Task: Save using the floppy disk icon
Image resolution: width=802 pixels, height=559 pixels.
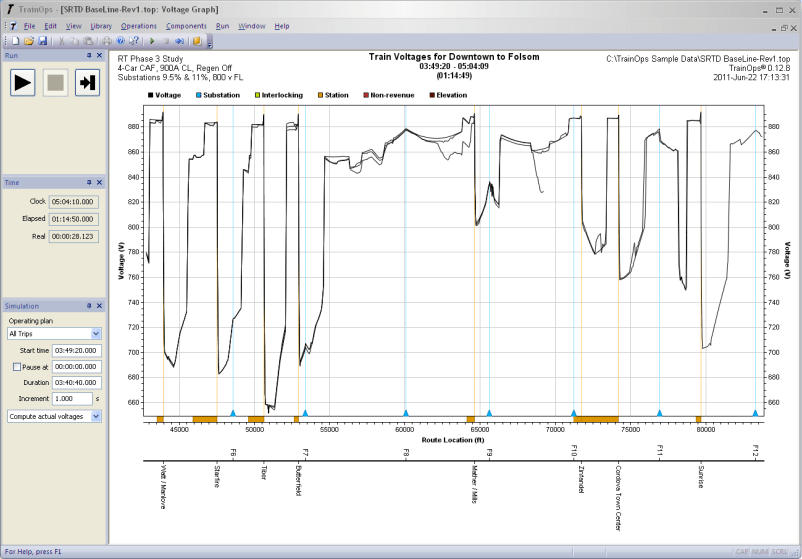Action: 42,41
